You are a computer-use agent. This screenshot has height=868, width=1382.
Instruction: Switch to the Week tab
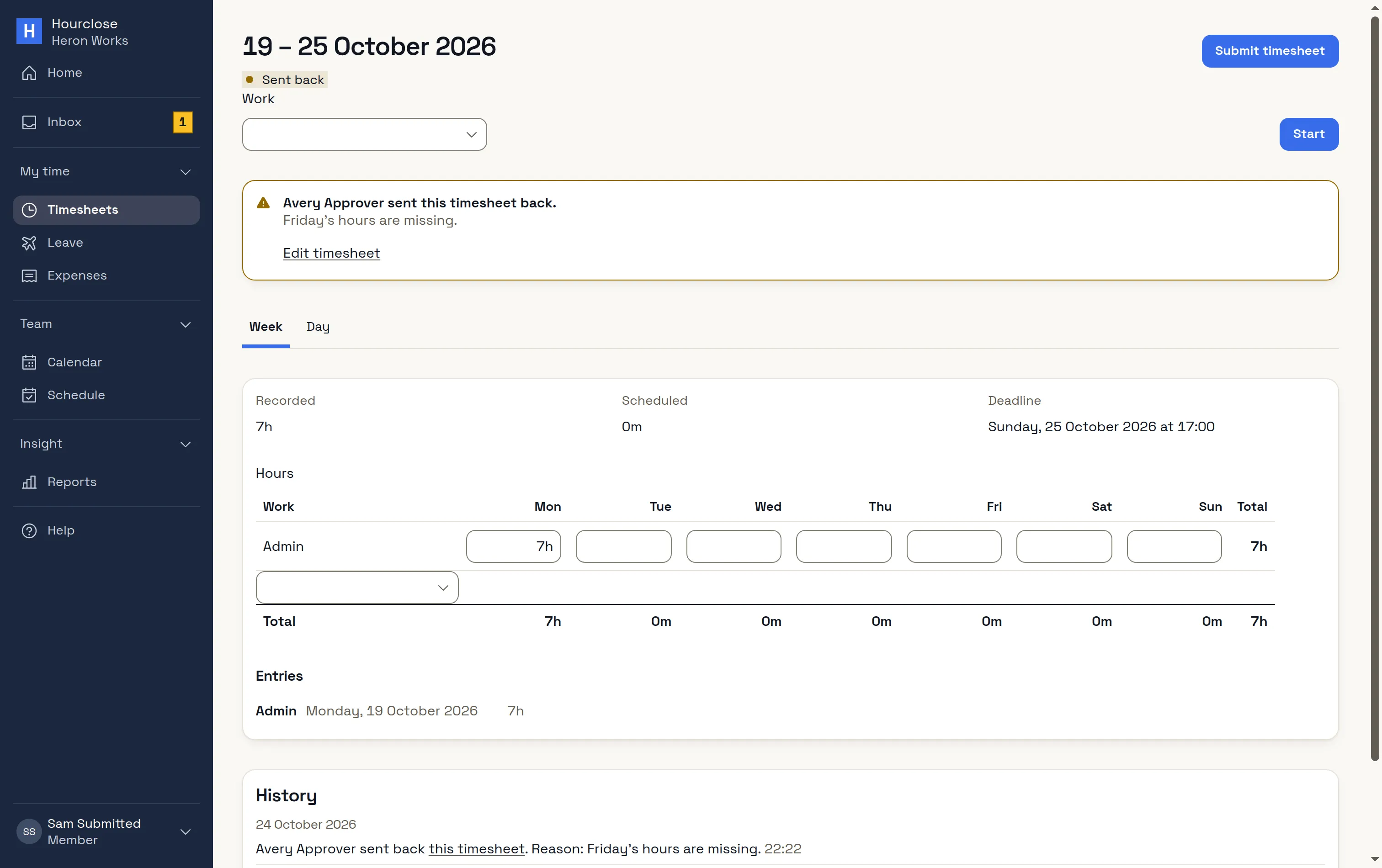(266, 327)
